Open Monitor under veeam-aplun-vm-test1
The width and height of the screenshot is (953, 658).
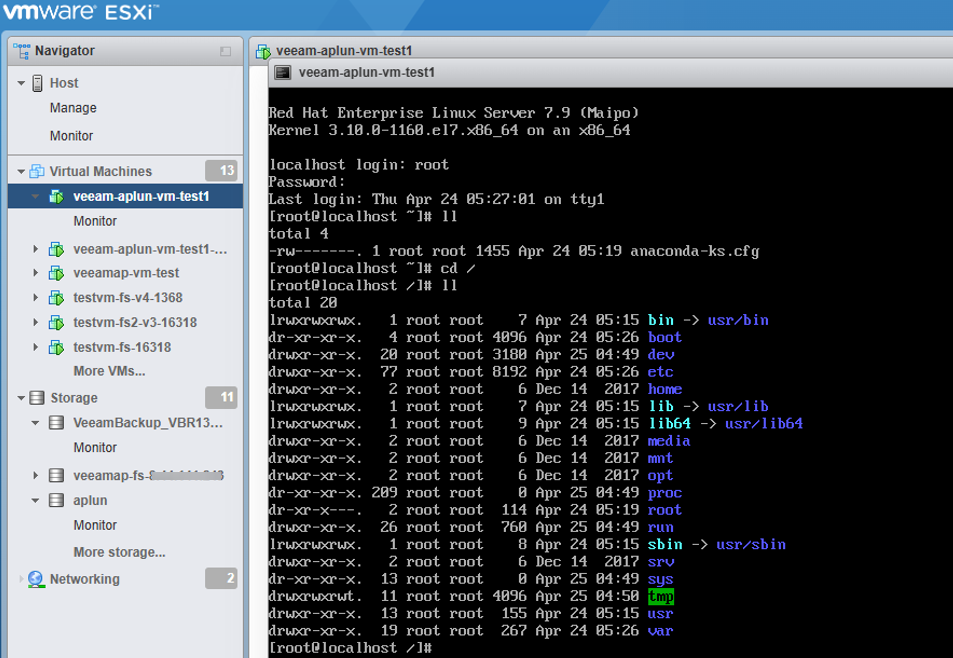pos(95,221)
